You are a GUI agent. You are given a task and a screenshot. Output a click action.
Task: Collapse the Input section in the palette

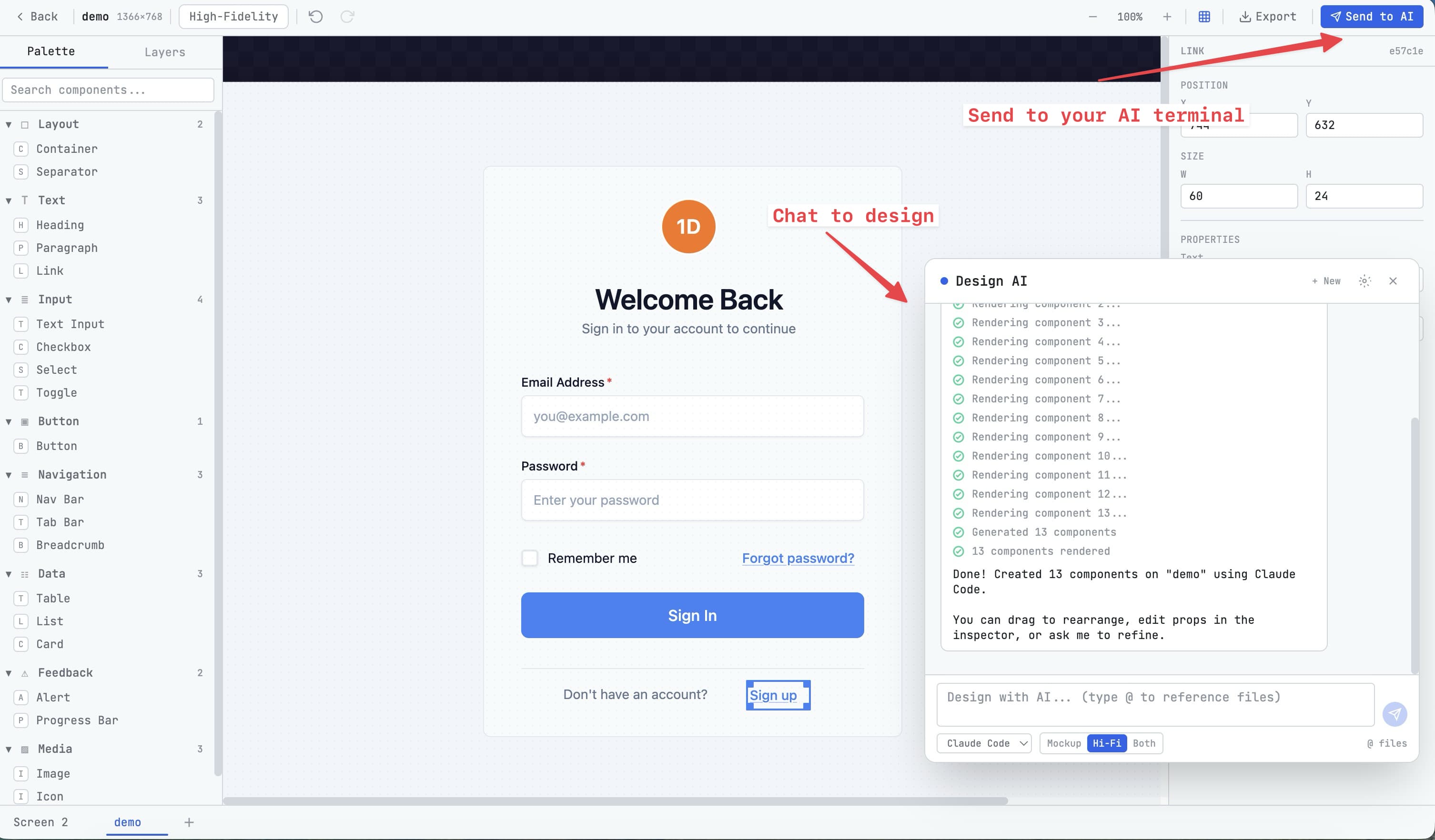pyautogui.click(x=9, y=300)
